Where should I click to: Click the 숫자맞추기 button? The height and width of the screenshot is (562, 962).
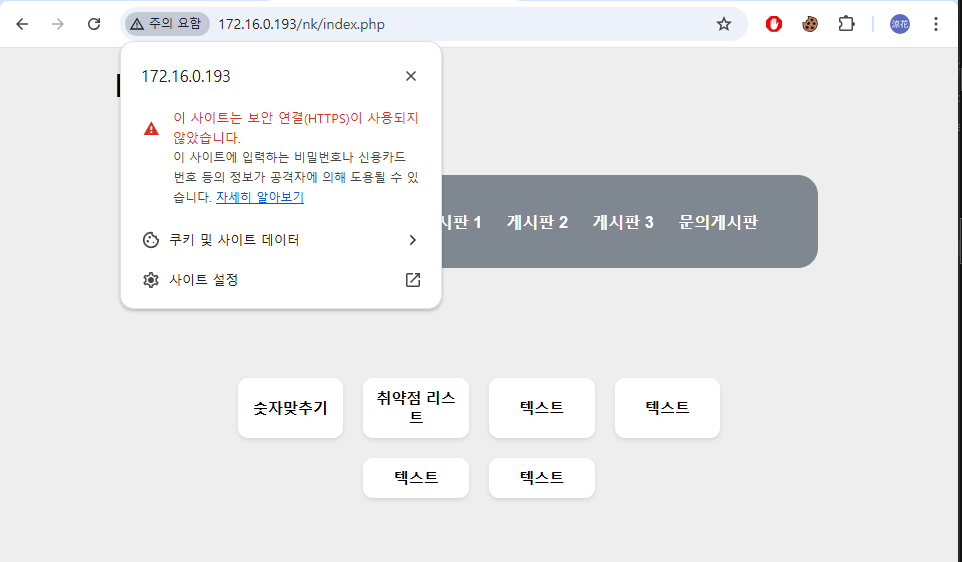(290, 408)
